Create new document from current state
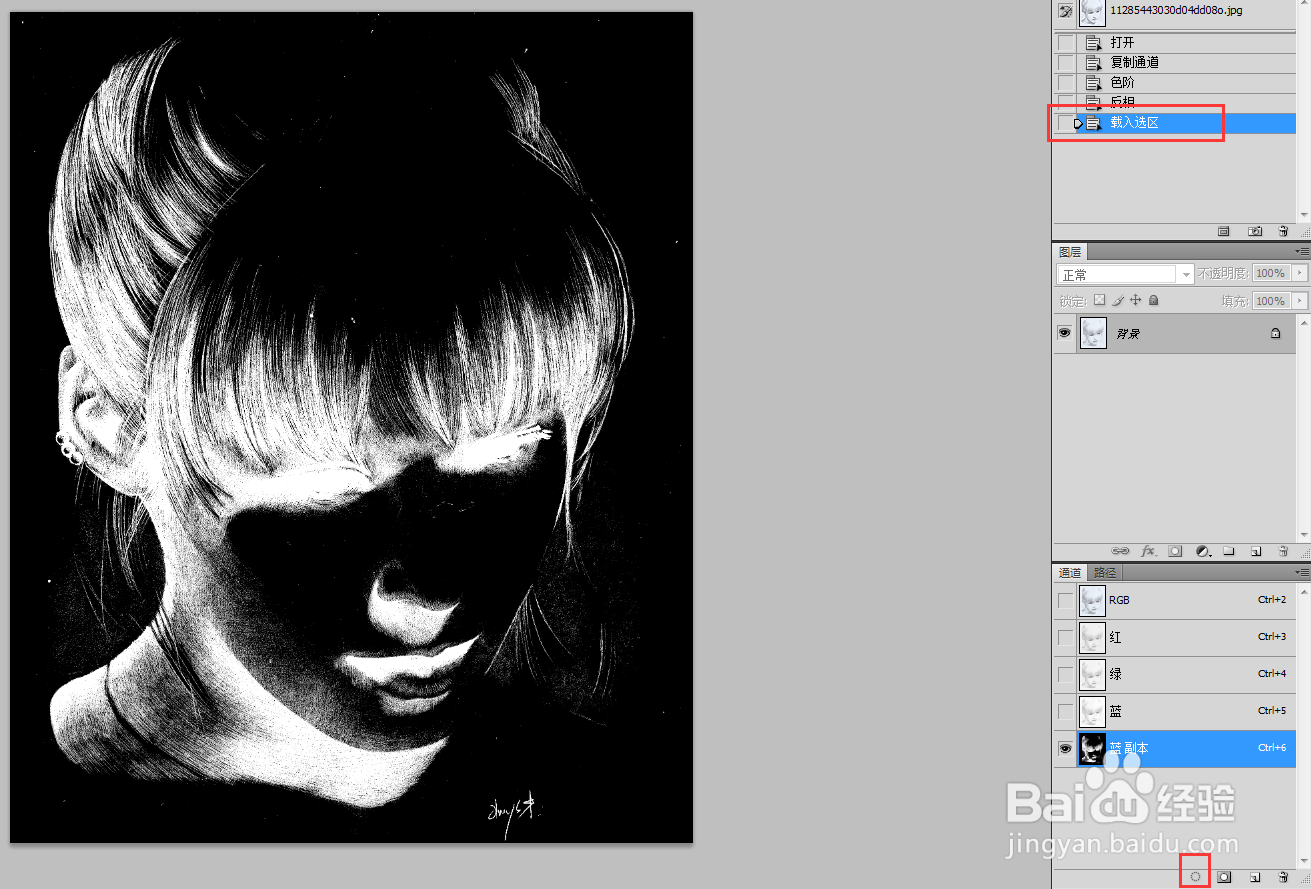The width and height of the screenshot is (1311, 889). pyautogui.click(x=1223, y=231)
